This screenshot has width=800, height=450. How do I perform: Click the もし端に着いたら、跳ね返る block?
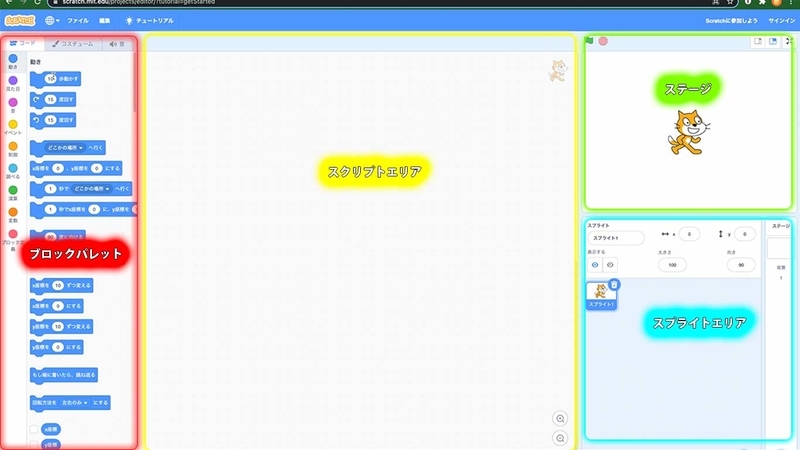(x=64, y=375)
